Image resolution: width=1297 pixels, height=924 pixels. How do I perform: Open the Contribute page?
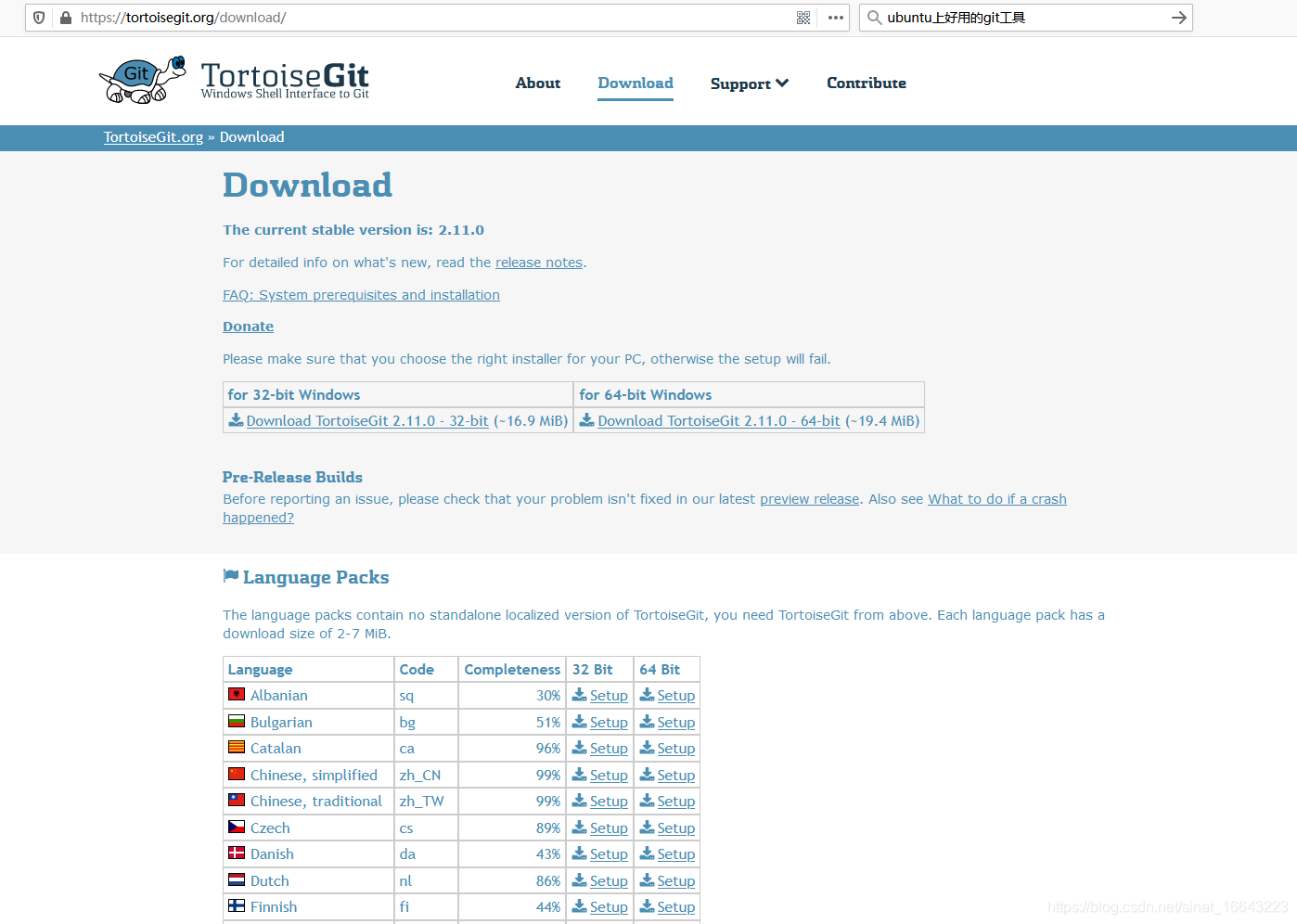point(867,83)
